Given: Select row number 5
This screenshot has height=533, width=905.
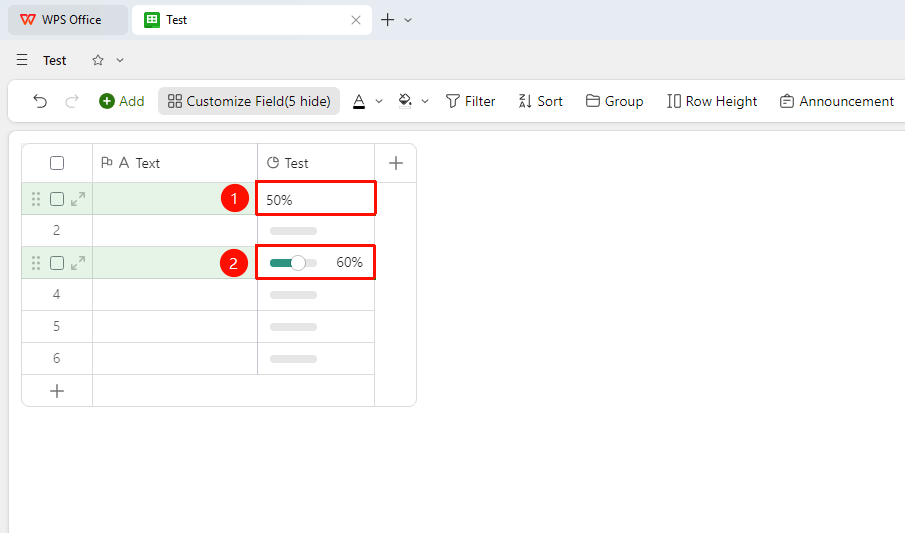Looking at the screenshot, I should tap(57, 326).
